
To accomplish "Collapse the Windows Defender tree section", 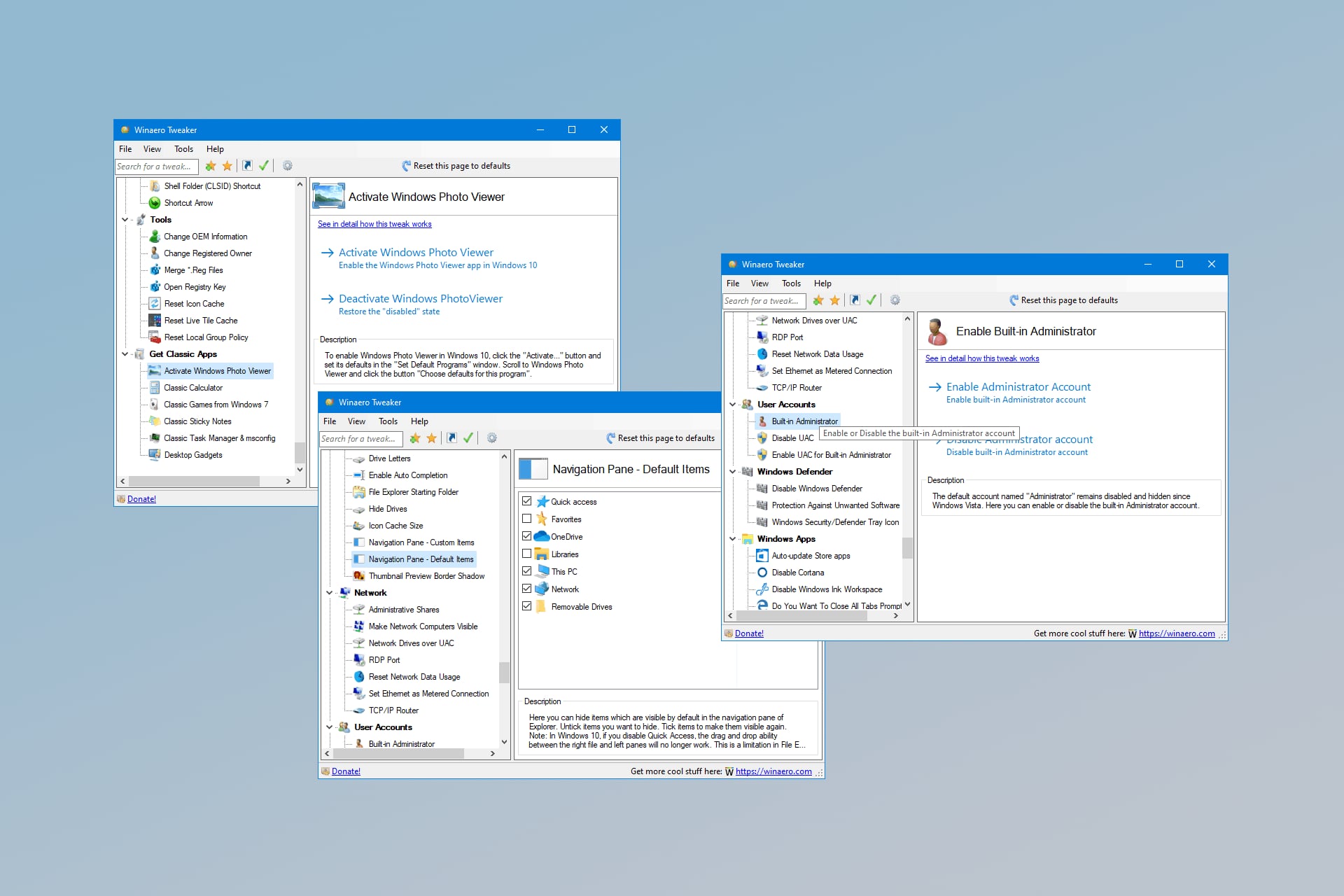I will pyautogui.click(x=733, y=471).
